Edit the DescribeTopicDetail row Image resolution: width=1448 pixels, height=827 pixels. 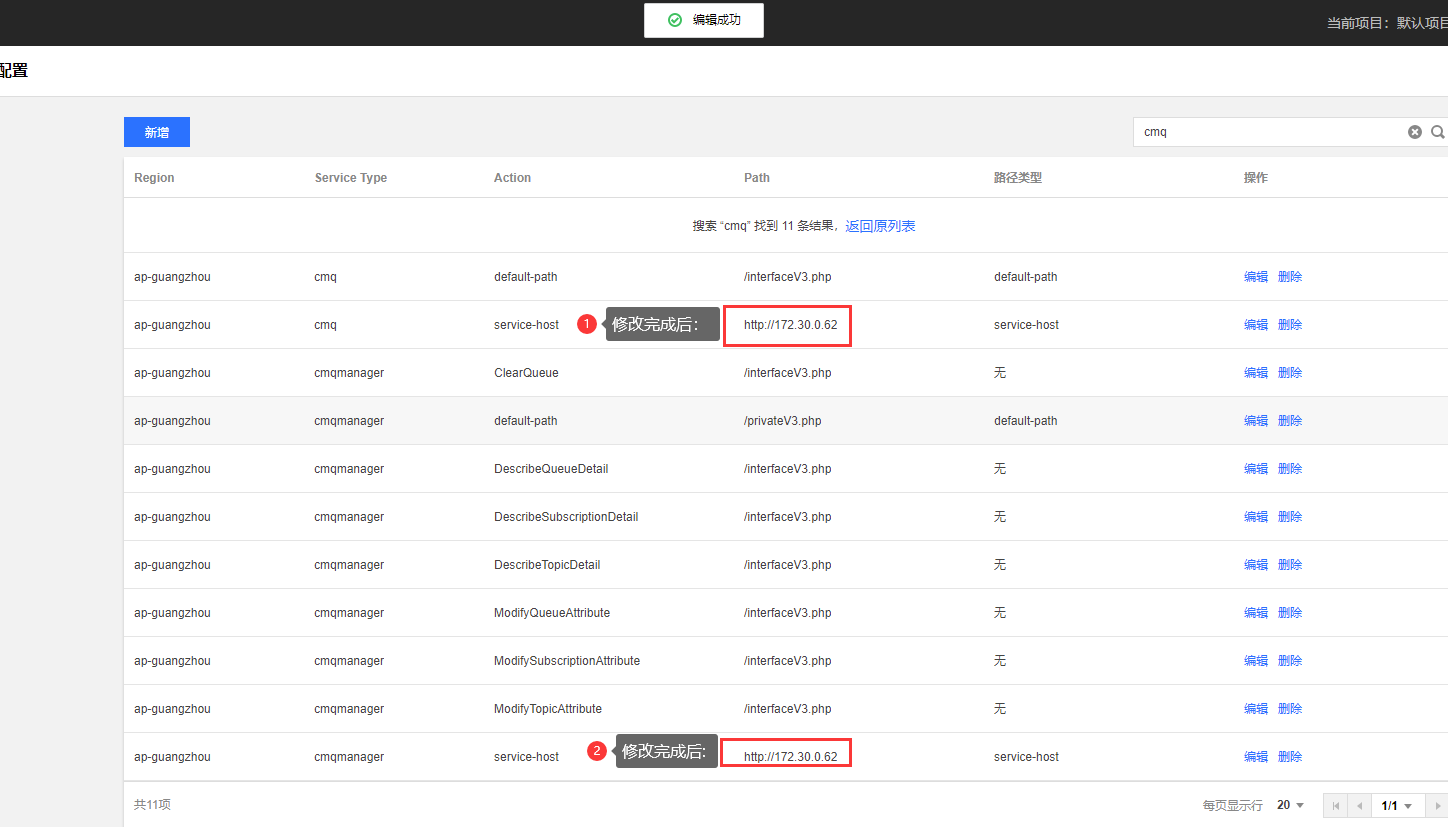(x=1256, y=565)
